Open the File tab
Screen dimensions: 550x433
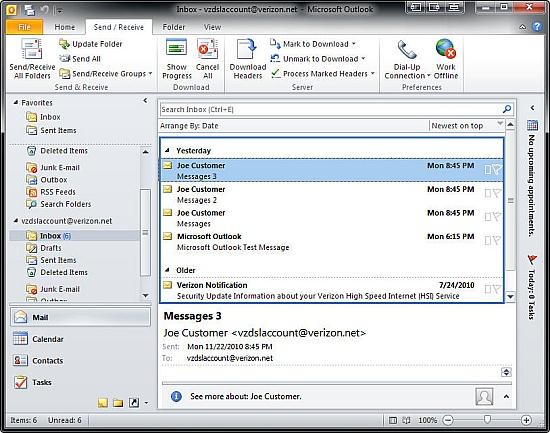pos(24,27)
